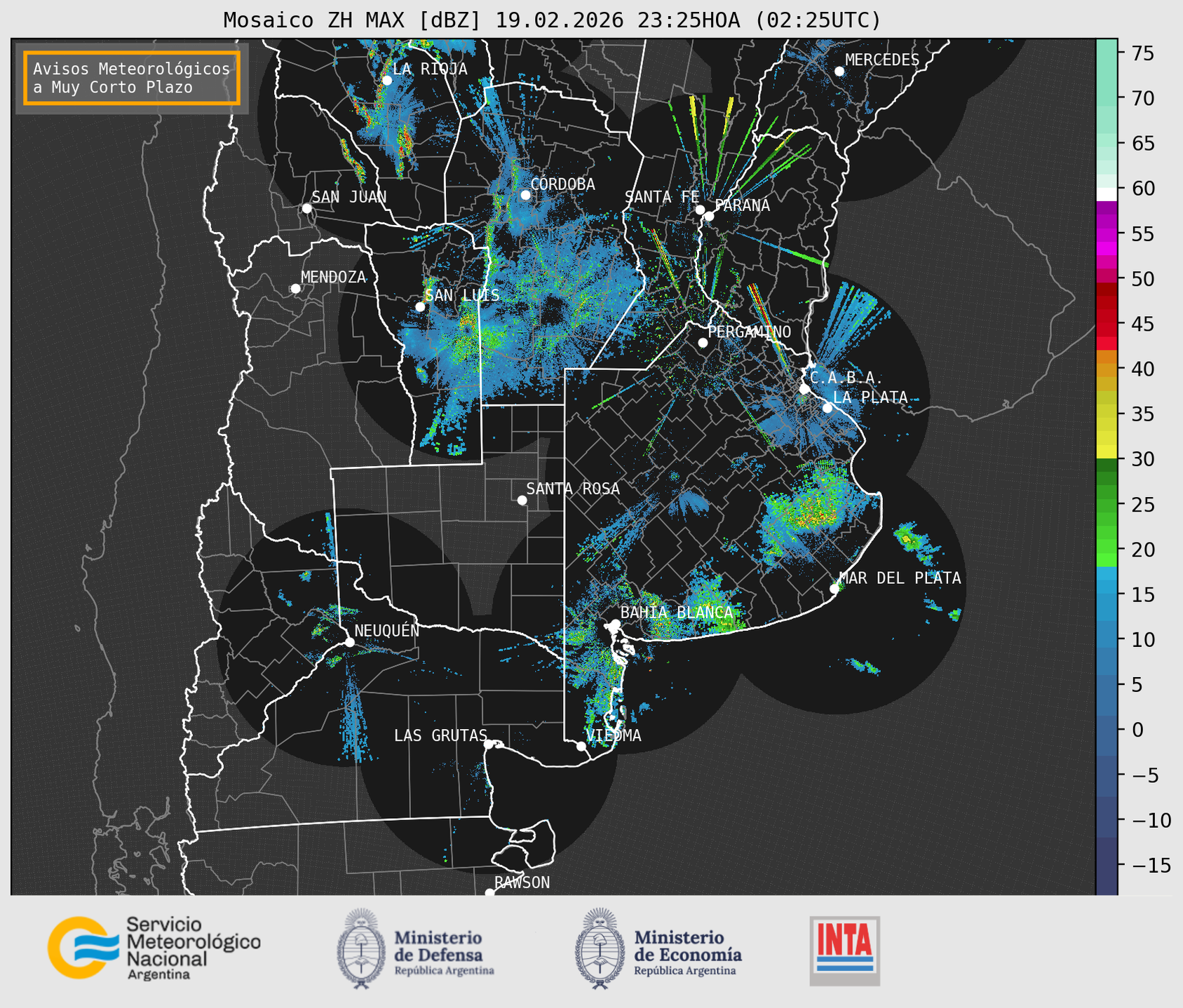Click the Las Grutas city marker dot

[x=489, y=744]
